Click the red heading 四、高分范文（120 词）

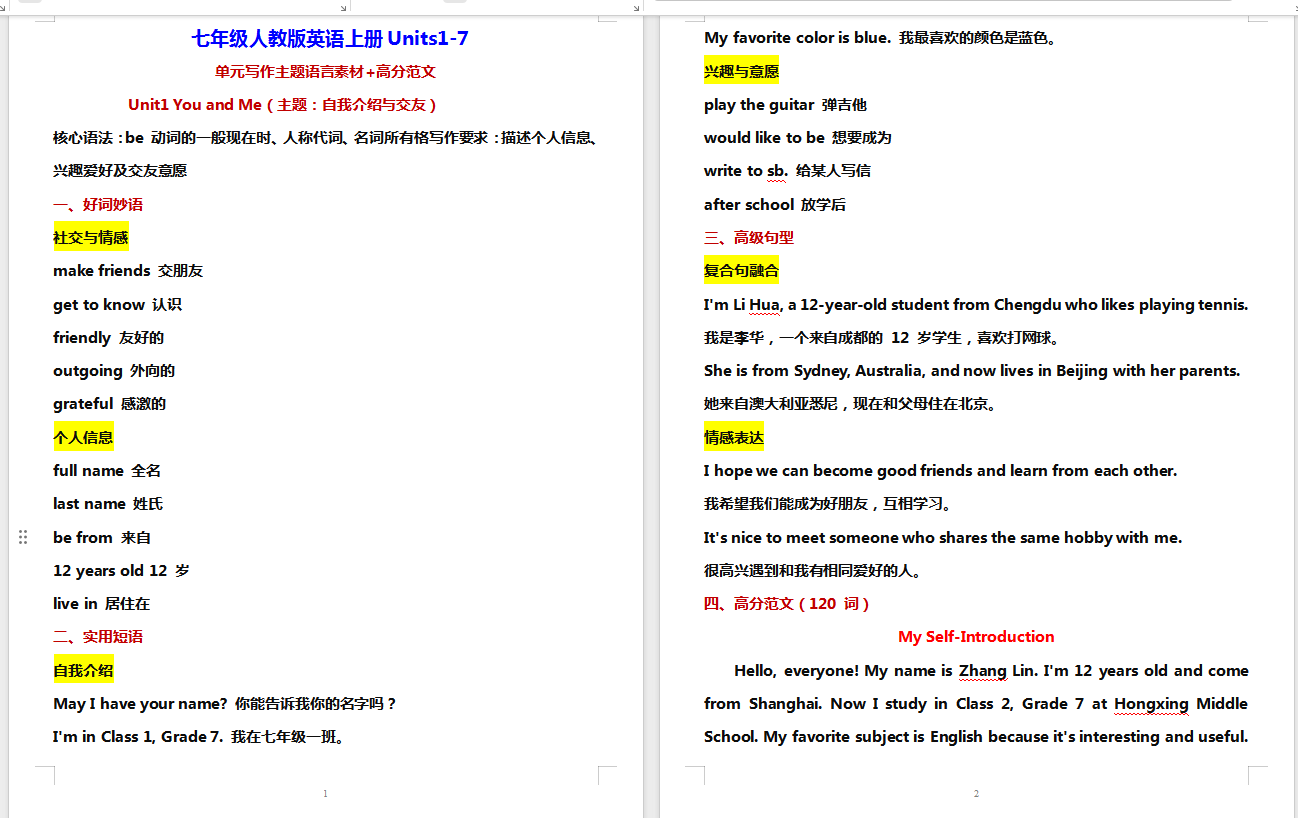[x=789, y=603]
